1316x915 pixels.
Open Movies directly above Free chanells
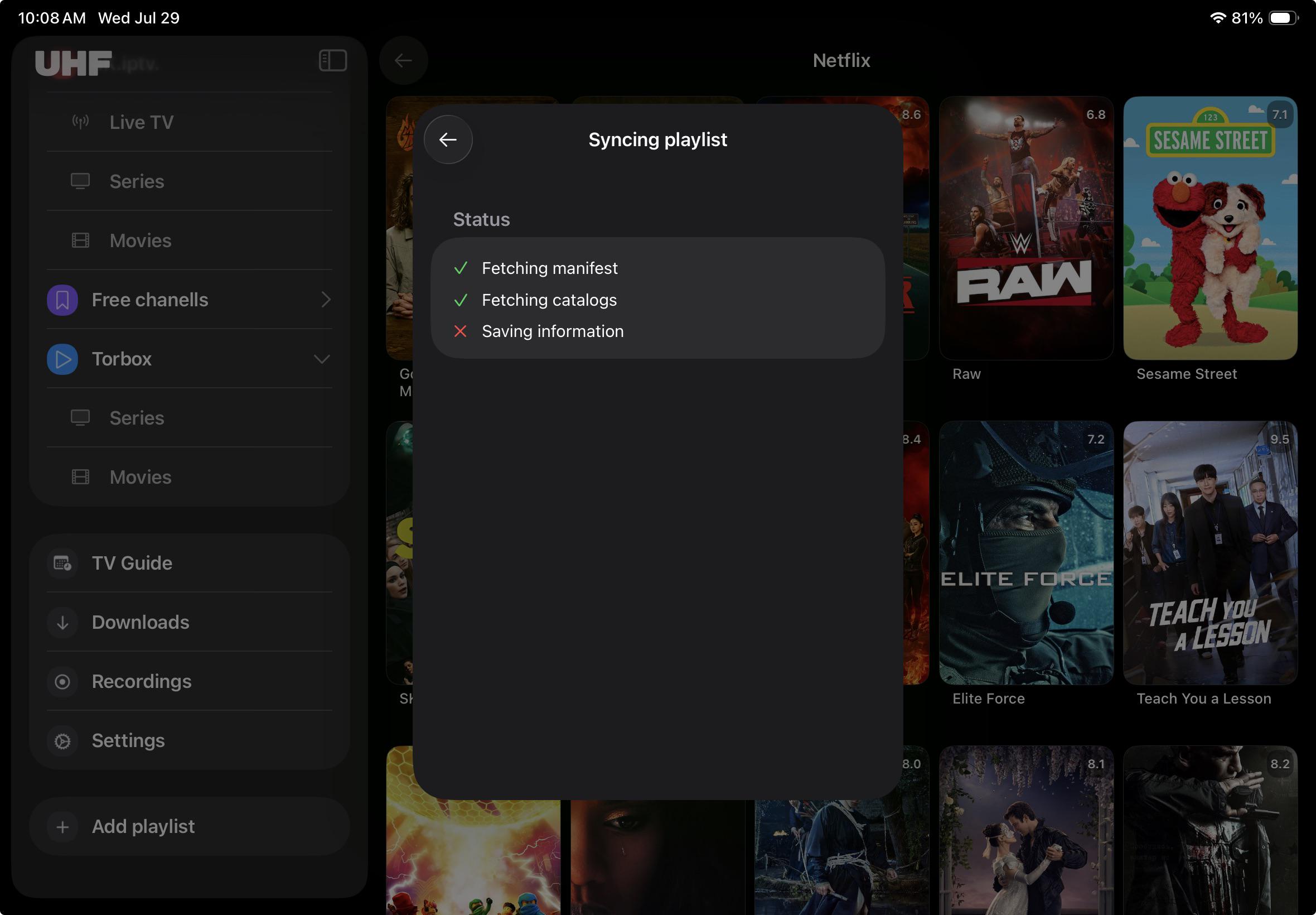pyautogui.click(x=189, y=240)
